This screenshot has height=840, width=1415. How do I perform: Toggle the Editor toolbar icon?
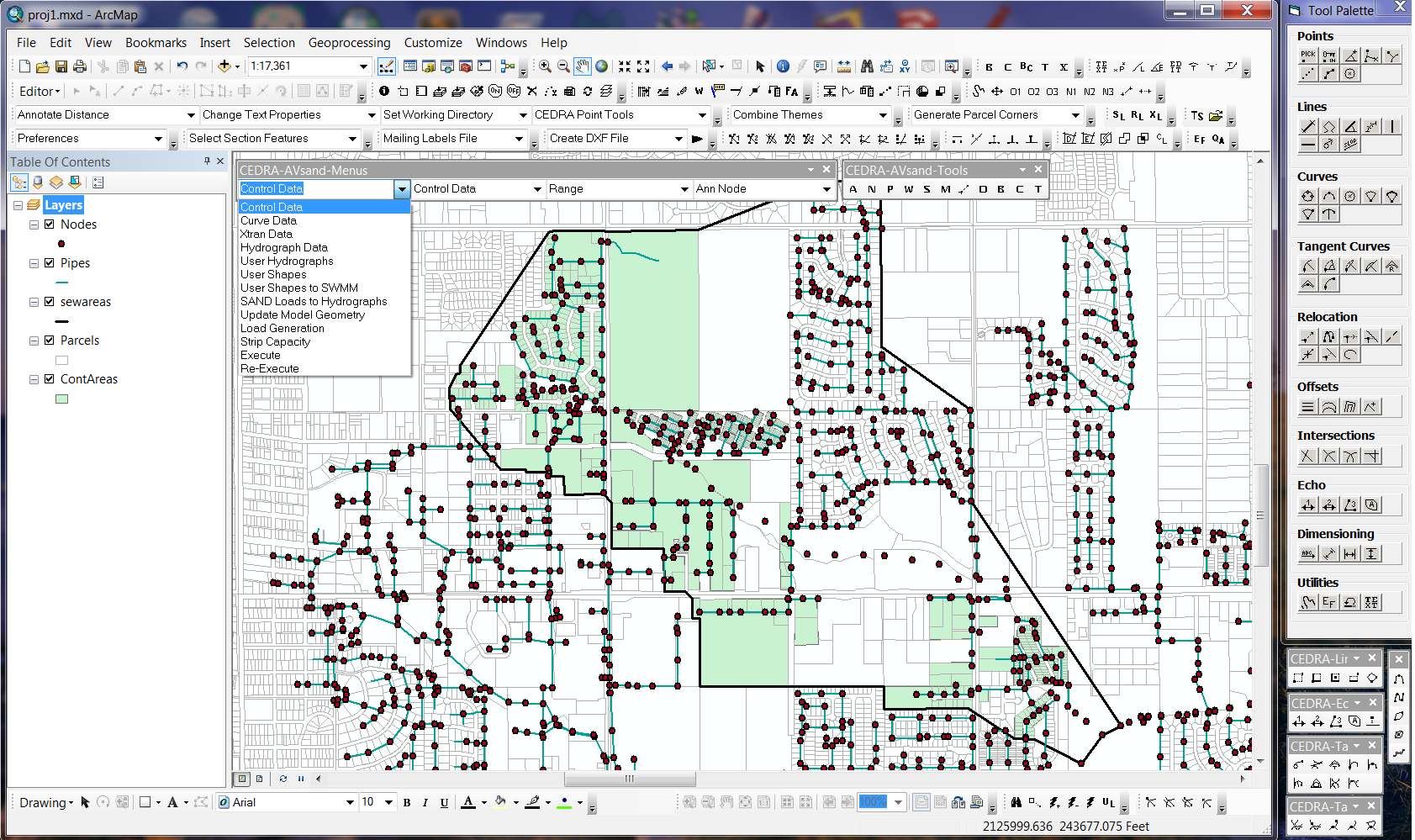point(386,66)
